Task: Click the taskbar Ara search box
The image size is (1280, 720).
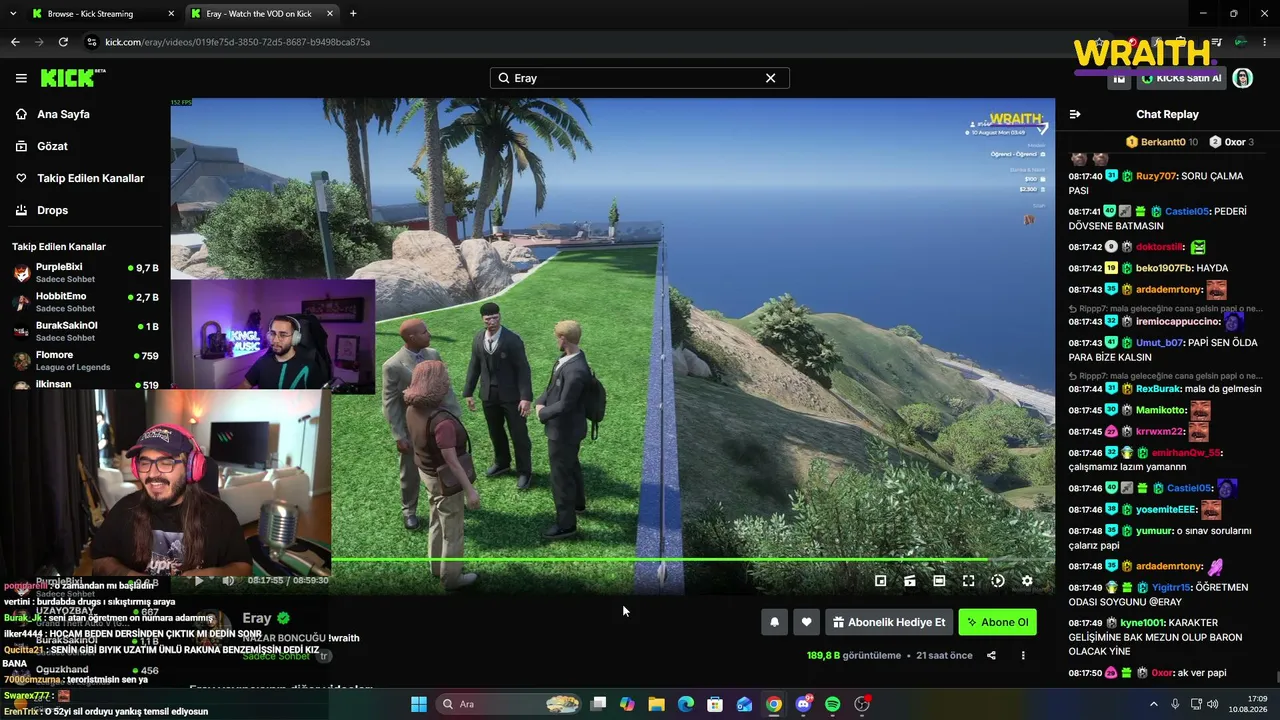Action: pyautogui.click(x=508, y=704)
